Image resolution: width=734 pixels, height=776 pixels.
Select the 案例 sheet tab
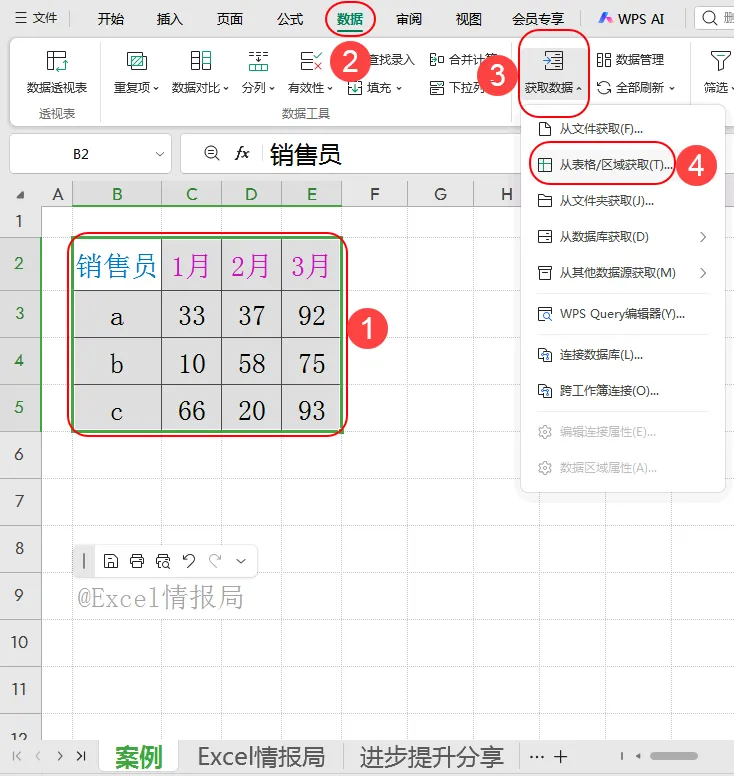coord(139,757)
